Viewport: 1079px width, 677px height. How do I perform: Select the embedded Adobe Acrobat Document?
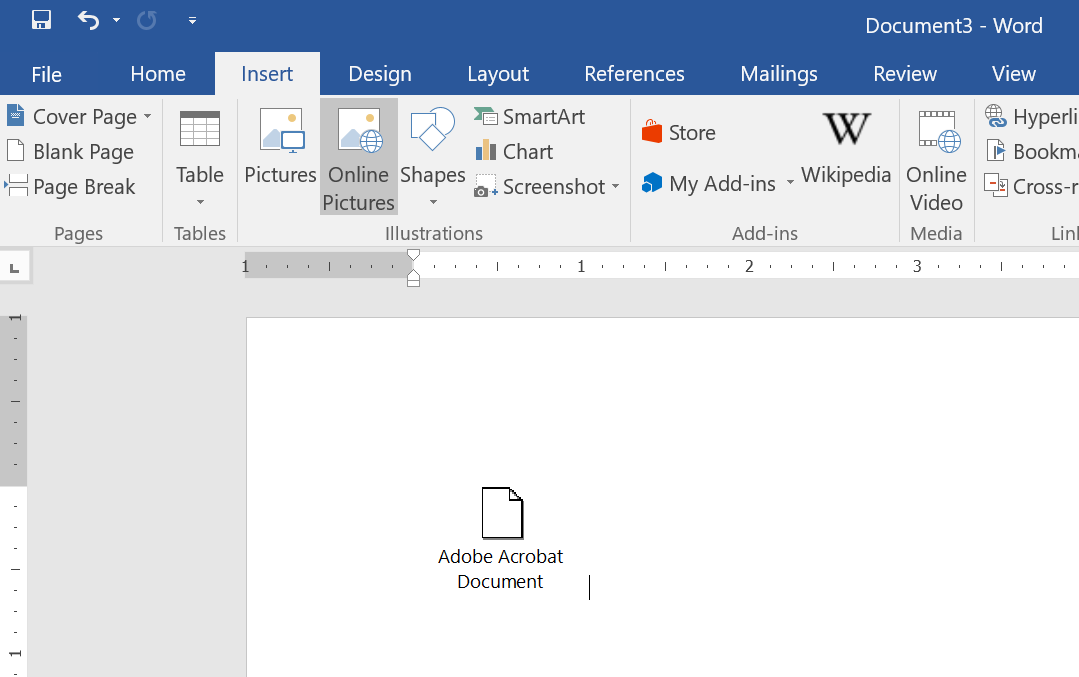pos(501,513)
